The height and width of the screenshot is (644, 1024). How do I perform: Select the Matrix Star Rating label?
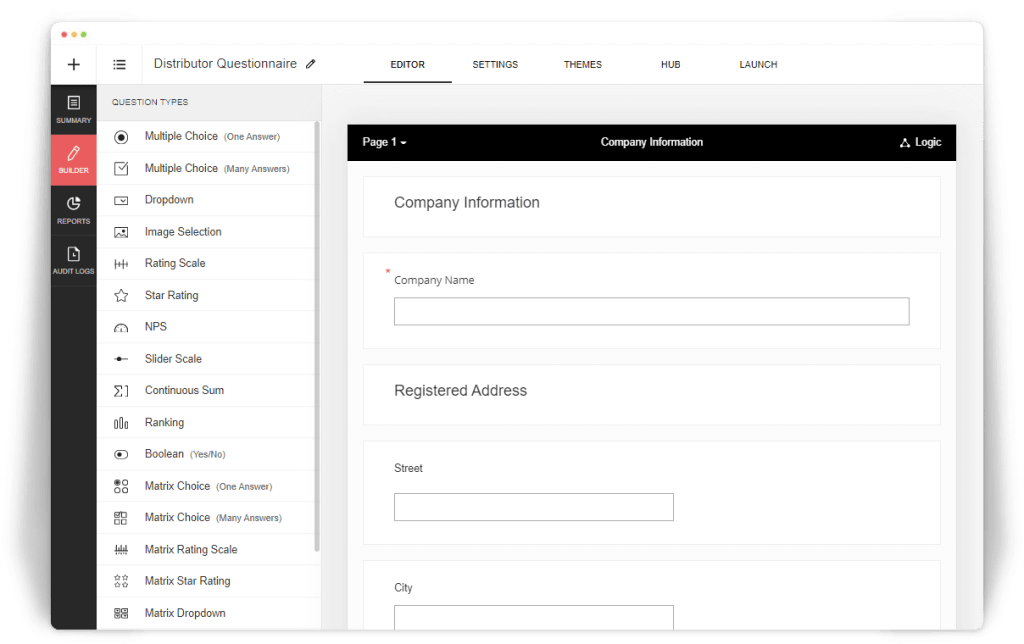(187, 581)
